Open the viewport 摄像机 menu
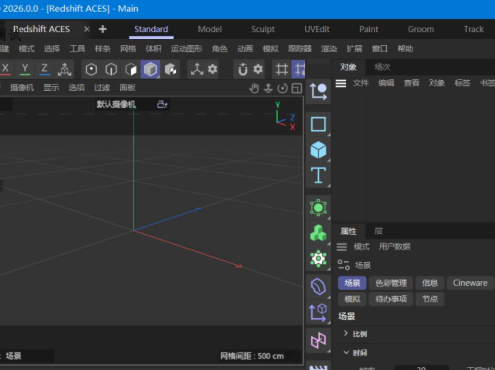Viewport: 495px width, 370px height. (x=22, y=88)
